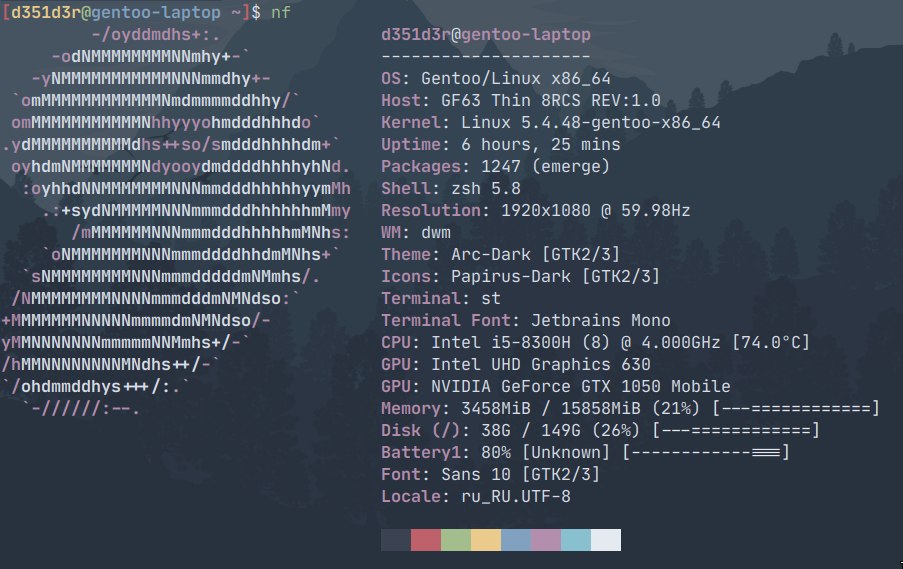Click the d351d3r@gentoo-laptop header title
Screen dimensions: 903x569
point(486,35)
